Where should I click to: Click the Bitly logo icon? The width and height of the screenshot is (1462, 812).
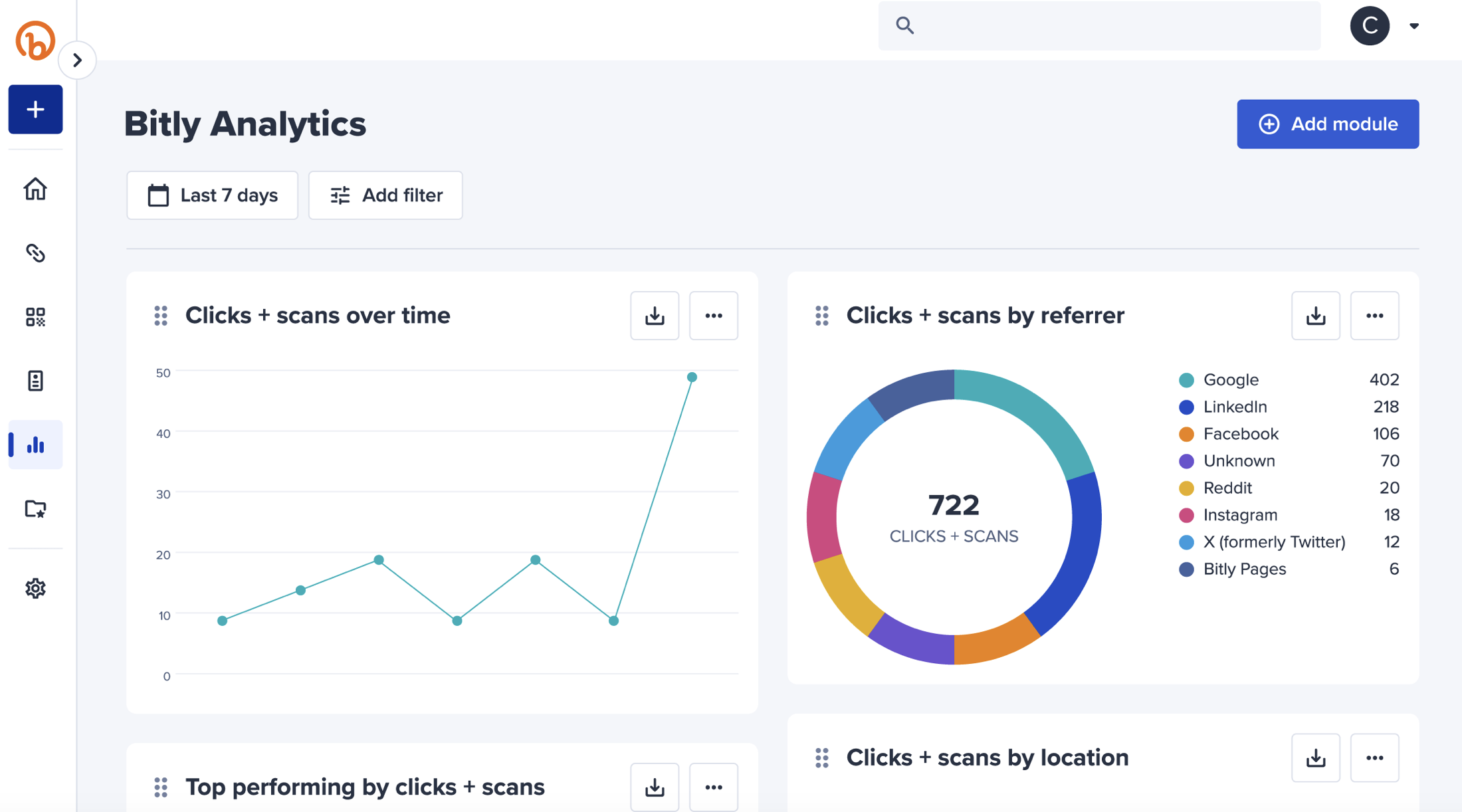coord(35,41)
